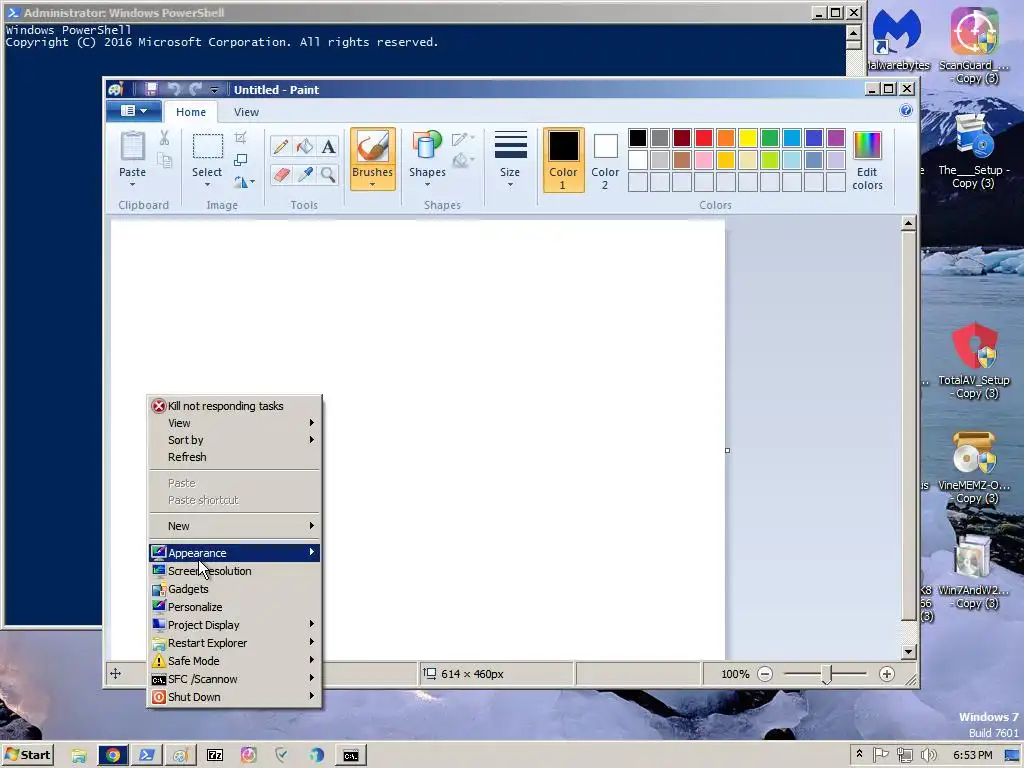This screenshot has height=768, width=1024.
Task: Click the zoom slider handle
Action: [826, 675]
